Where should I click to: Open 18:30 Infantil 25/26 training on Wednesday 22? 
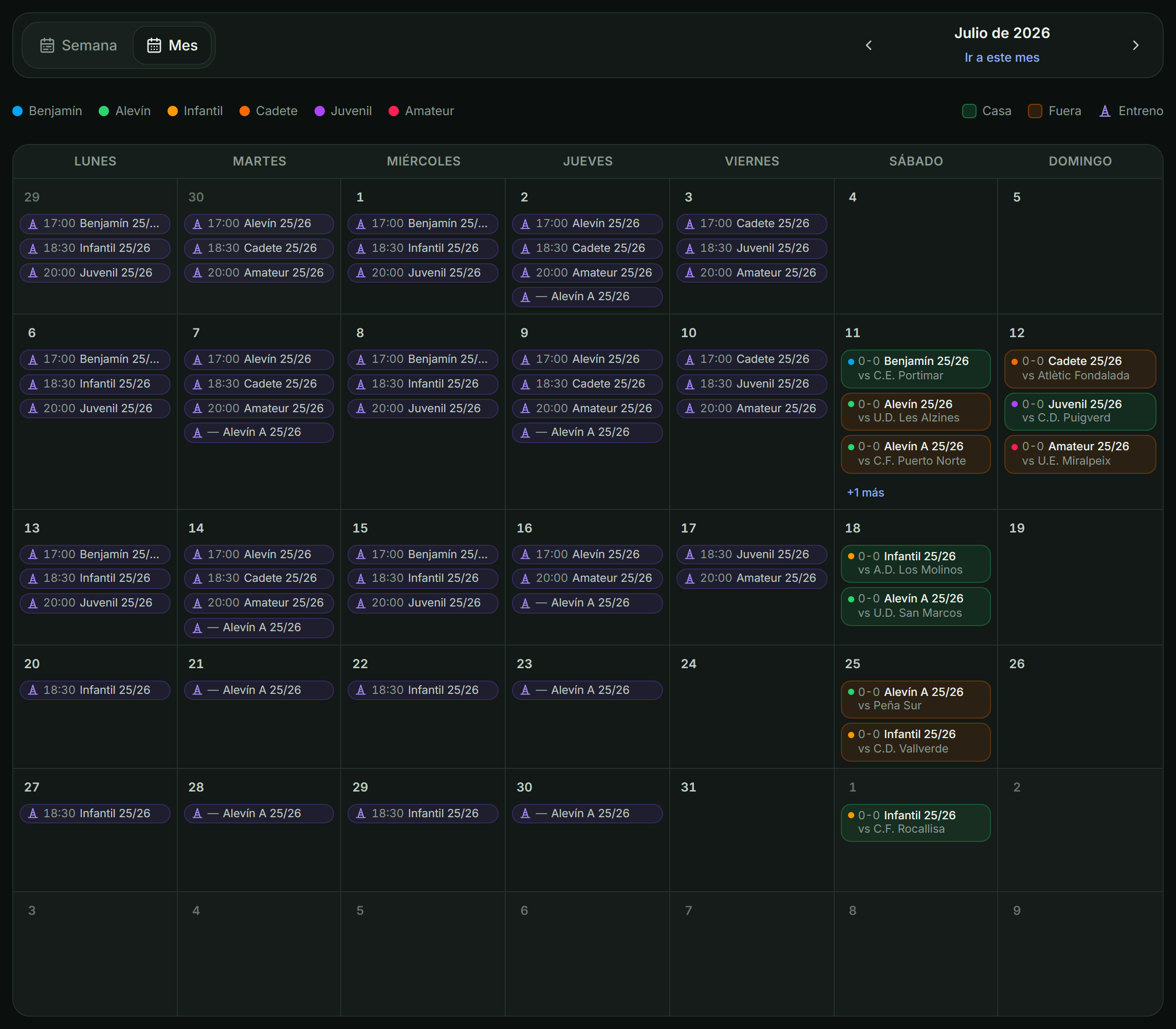click(422, 690)
